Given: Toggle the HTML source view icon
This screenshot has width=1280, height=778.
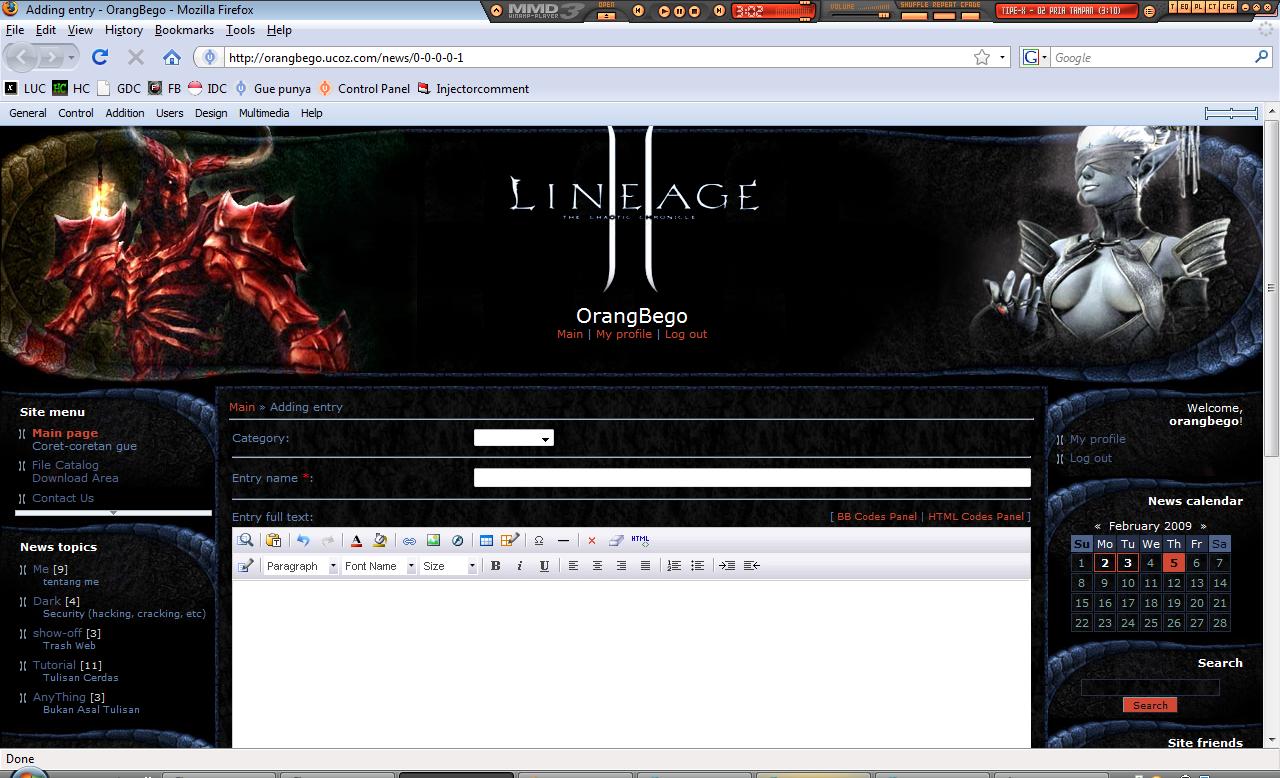Looking at the screenshot, I should 641,540.
